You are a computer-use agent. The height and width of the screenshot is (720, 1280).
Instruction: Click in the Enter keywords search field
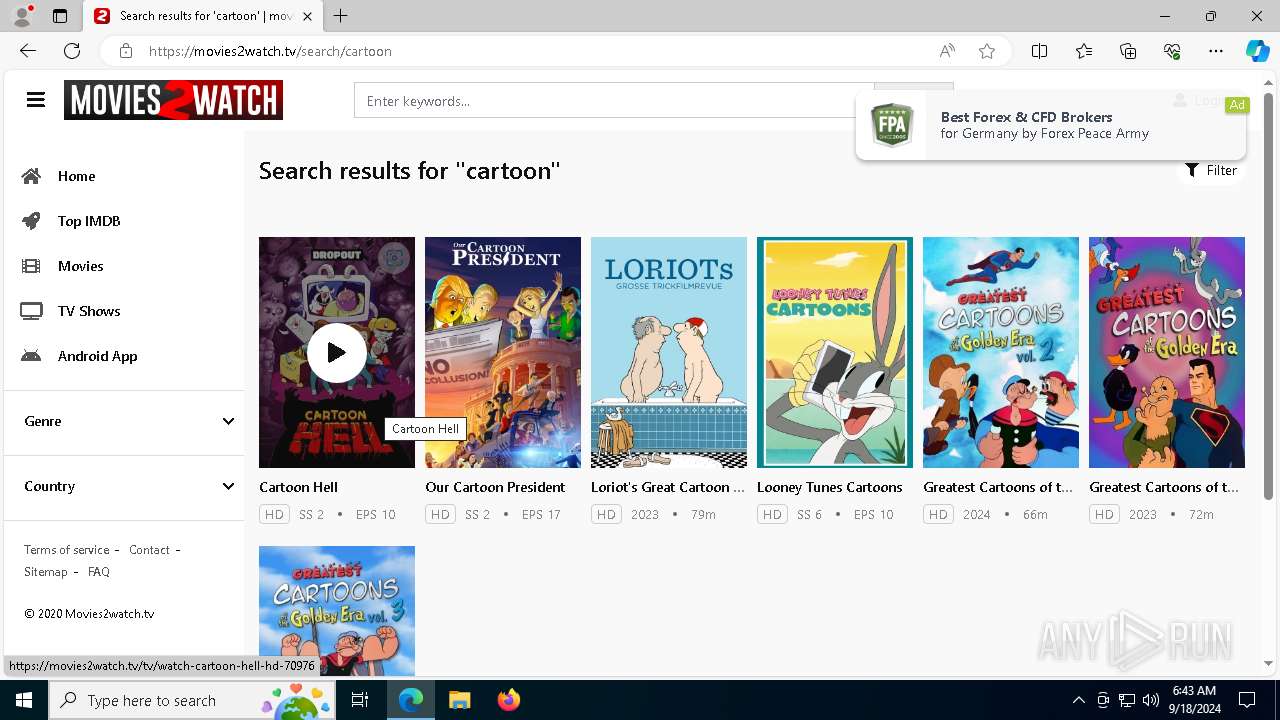(x=614, y=101)
